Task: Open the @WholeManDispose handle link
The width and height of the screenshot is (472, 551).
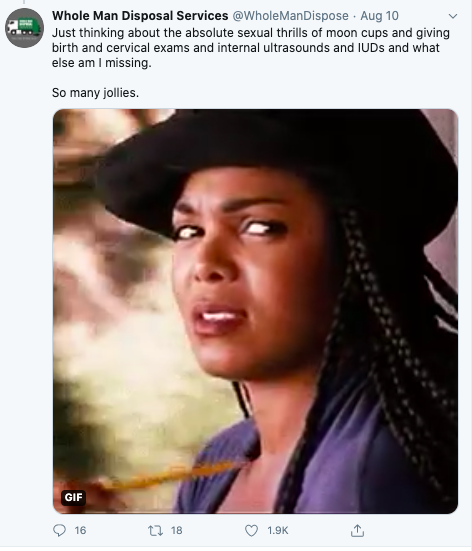Action: (x=291, y=16)
